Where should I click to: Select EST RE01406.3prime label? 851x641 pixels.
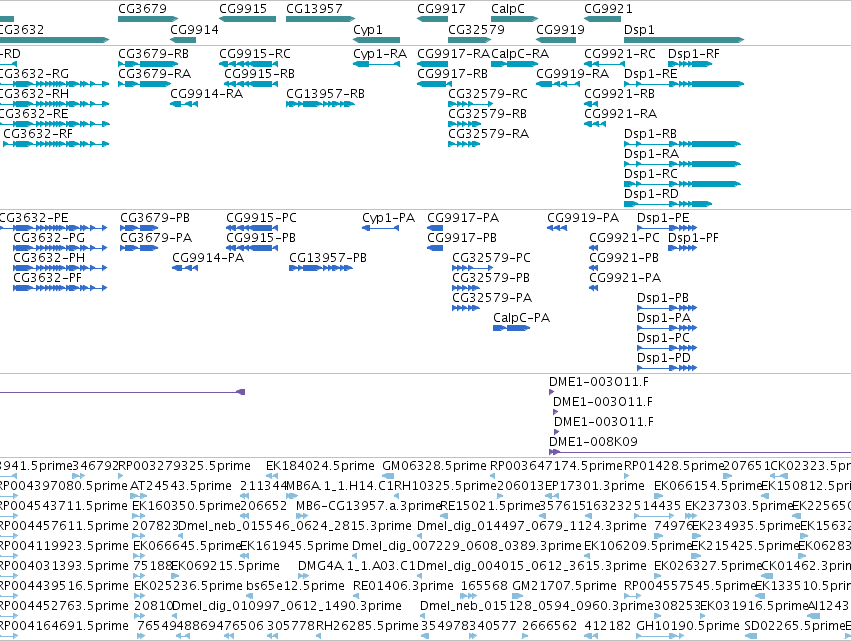coord(403,586)
